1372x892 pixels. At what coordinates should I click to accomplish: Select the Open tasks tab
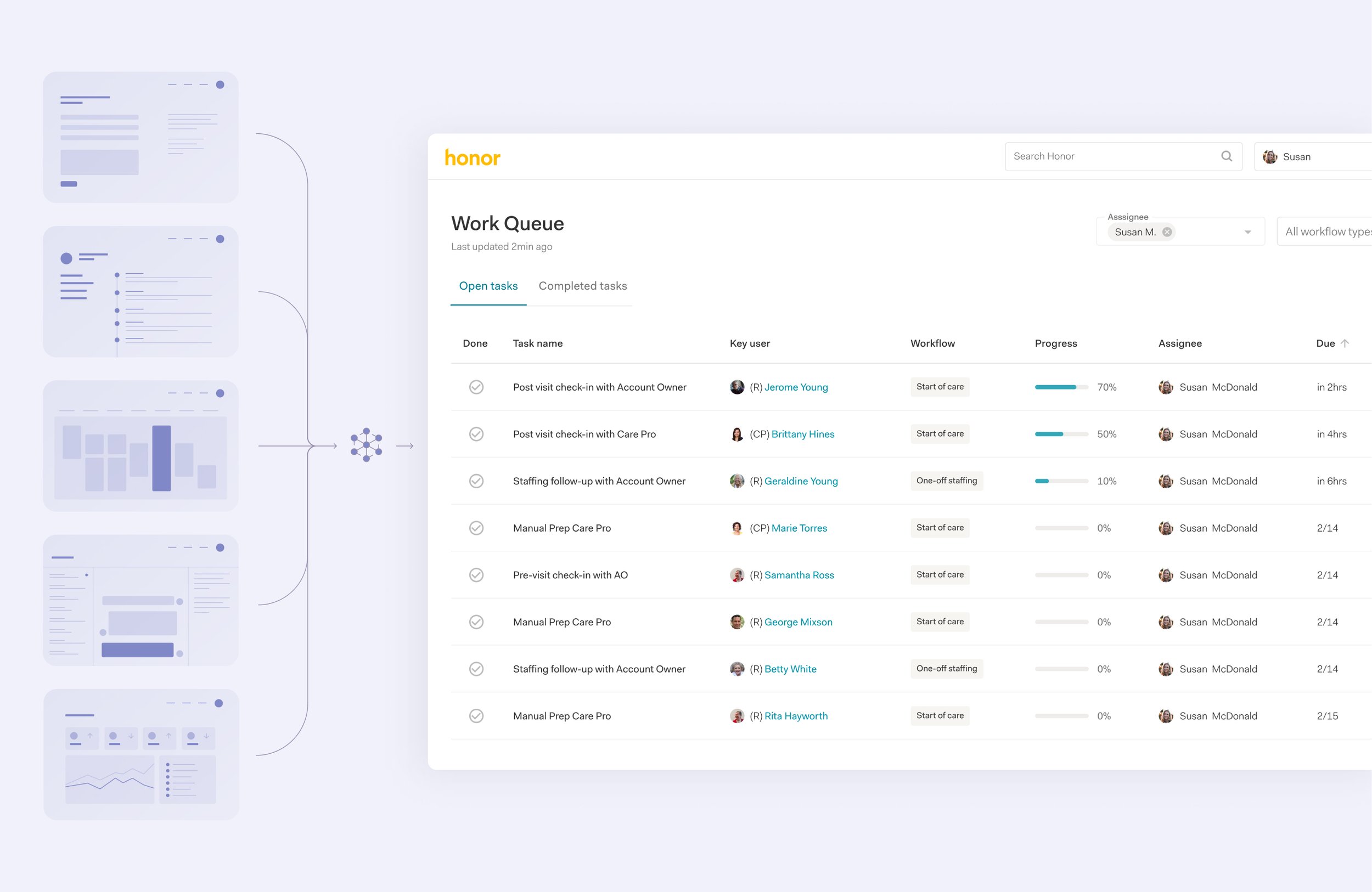point(488,286)
